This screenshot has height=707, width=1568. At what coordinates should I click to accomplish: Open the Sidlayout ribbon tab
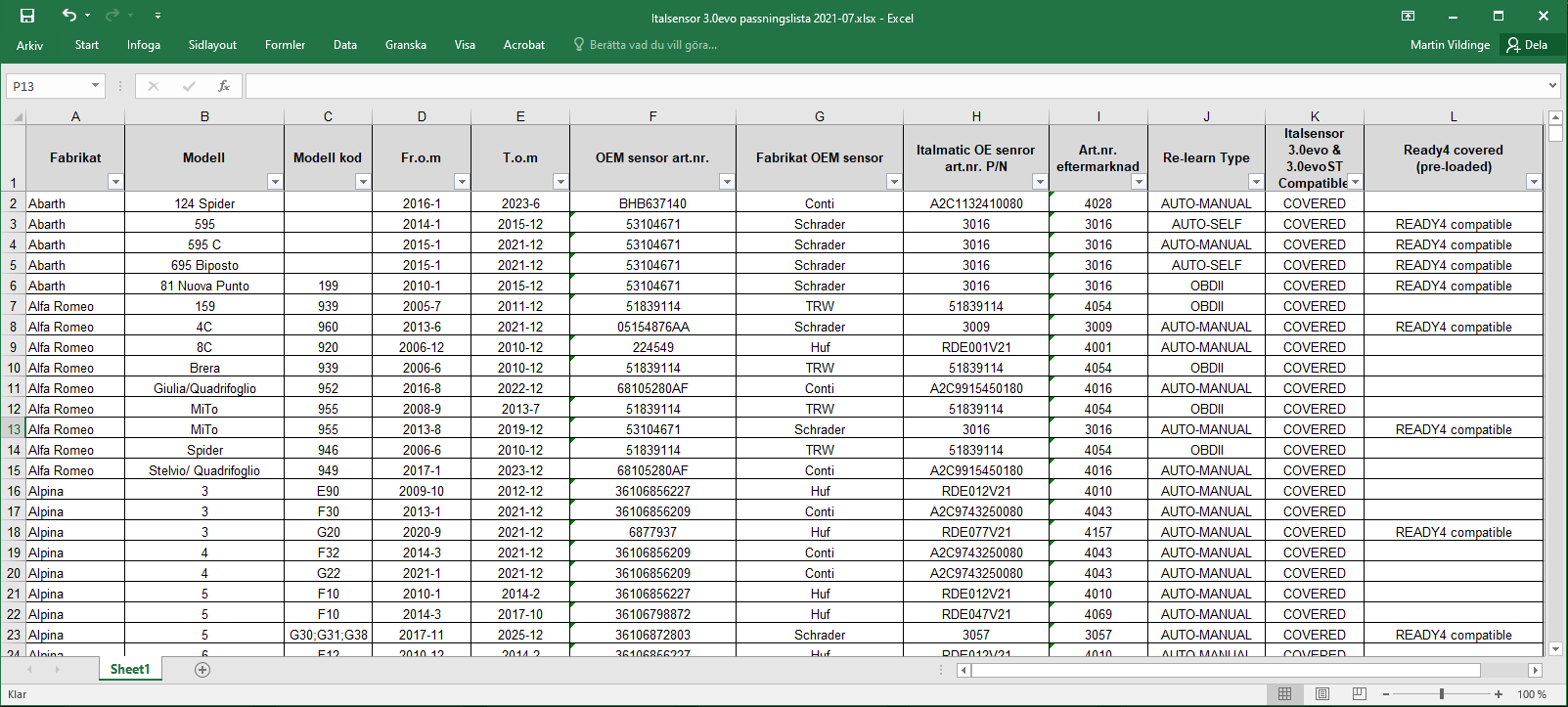(212, 45)
